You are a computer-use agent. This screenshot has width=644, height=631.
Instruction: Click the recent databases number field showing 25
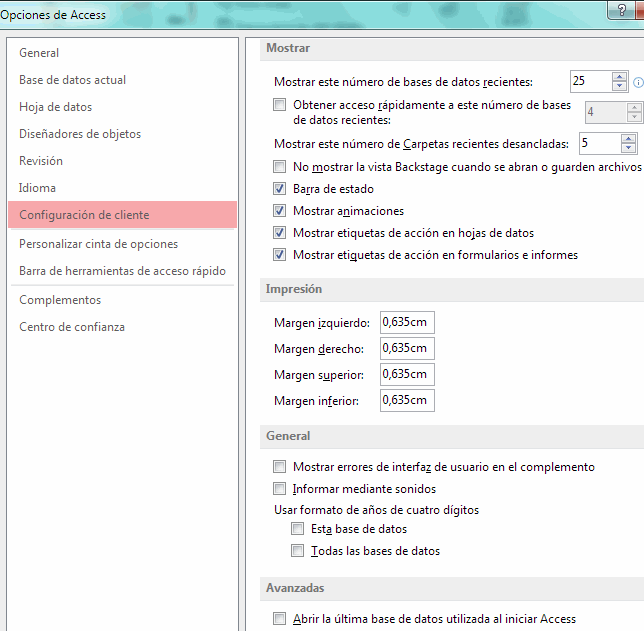[x=591, y=81]
